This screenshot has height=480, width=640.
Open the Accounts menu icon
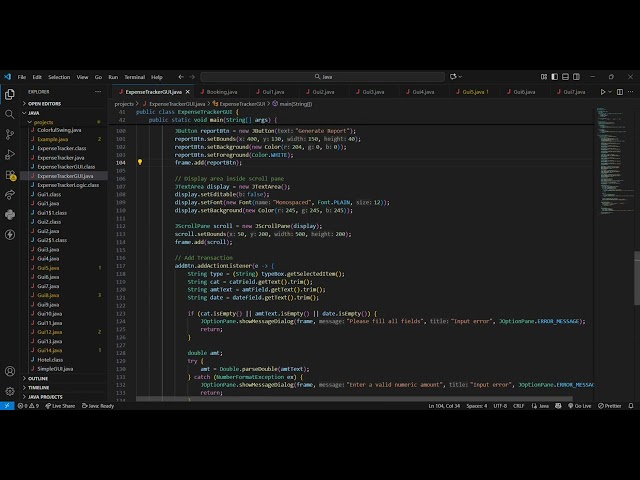pos(10,371)
